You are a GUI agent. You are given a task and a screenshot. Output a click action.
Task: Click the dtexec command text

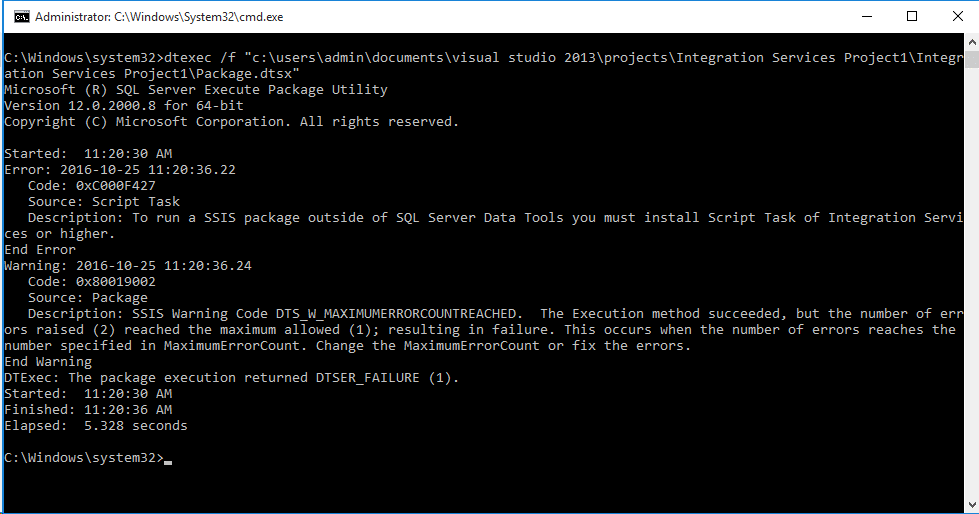[x=187, y=57]
